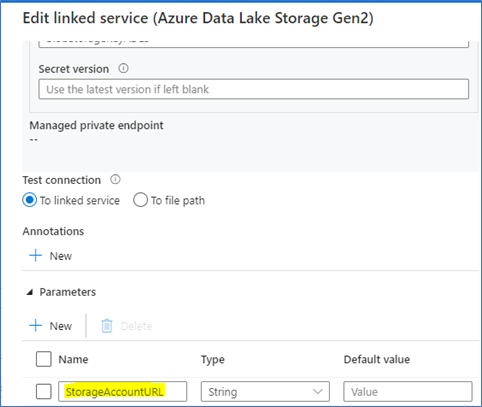This screenshot has width=482, height=407.
Task: Click the Delete trash icon
Action: [x=107, y=326]
